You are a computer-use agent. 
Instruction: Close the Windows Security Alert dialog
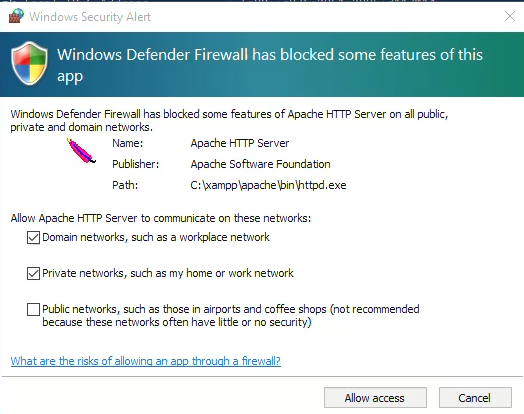point(510,16)
